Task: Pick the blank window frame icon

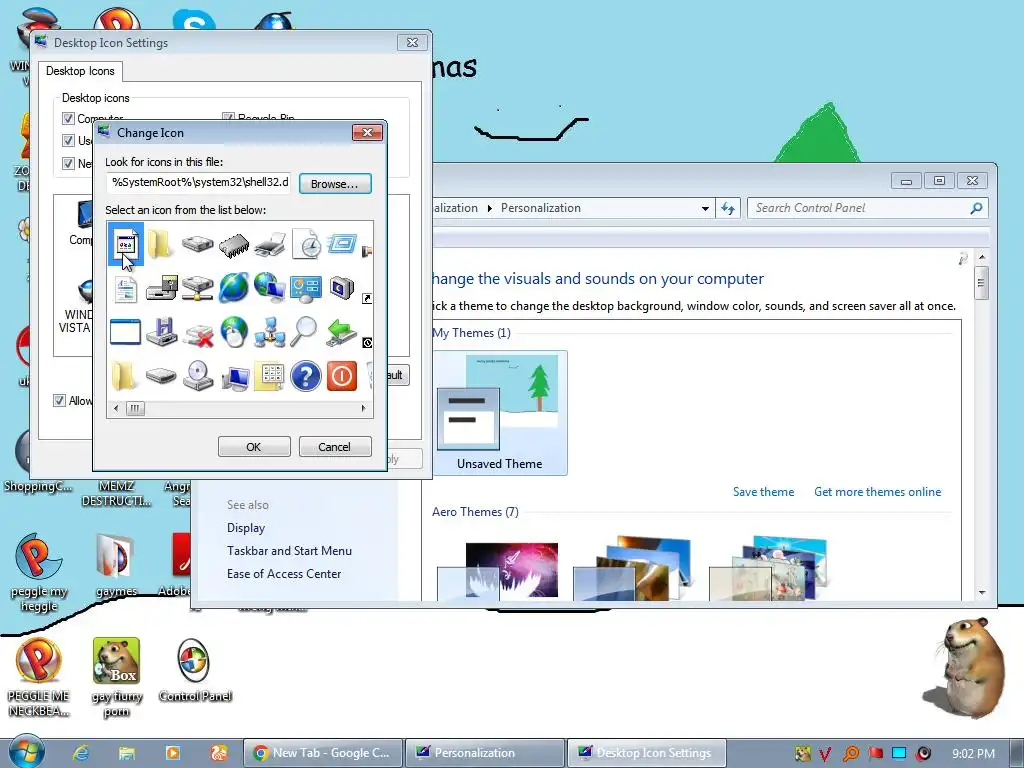Action: [125, 332]
